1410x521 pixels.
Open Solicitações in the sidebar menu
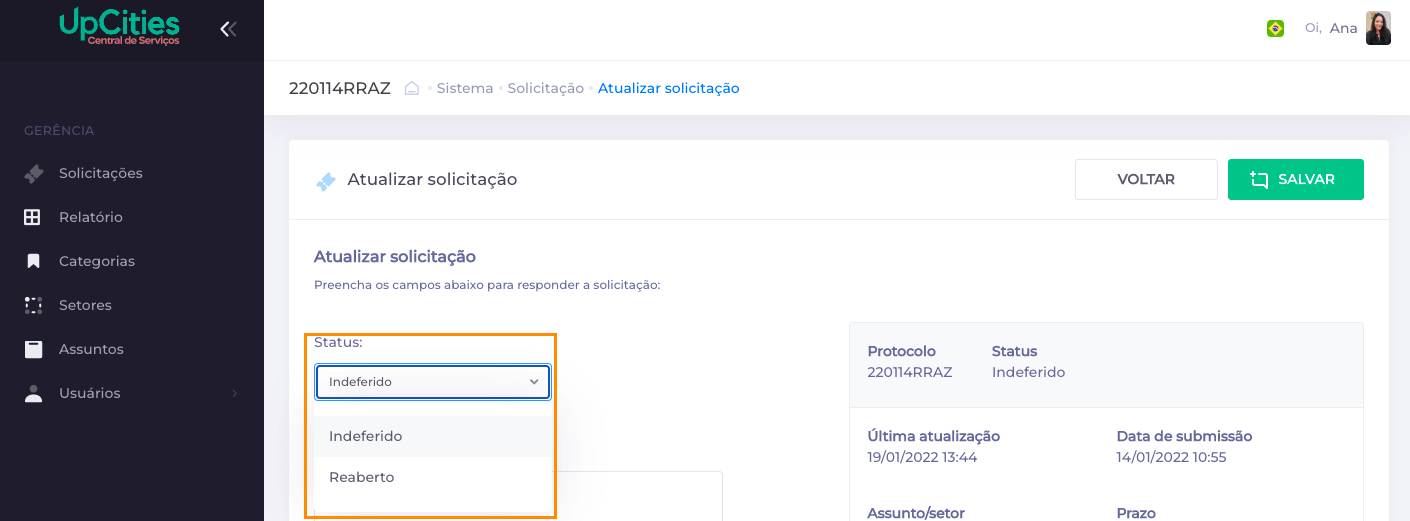[101, 173]
